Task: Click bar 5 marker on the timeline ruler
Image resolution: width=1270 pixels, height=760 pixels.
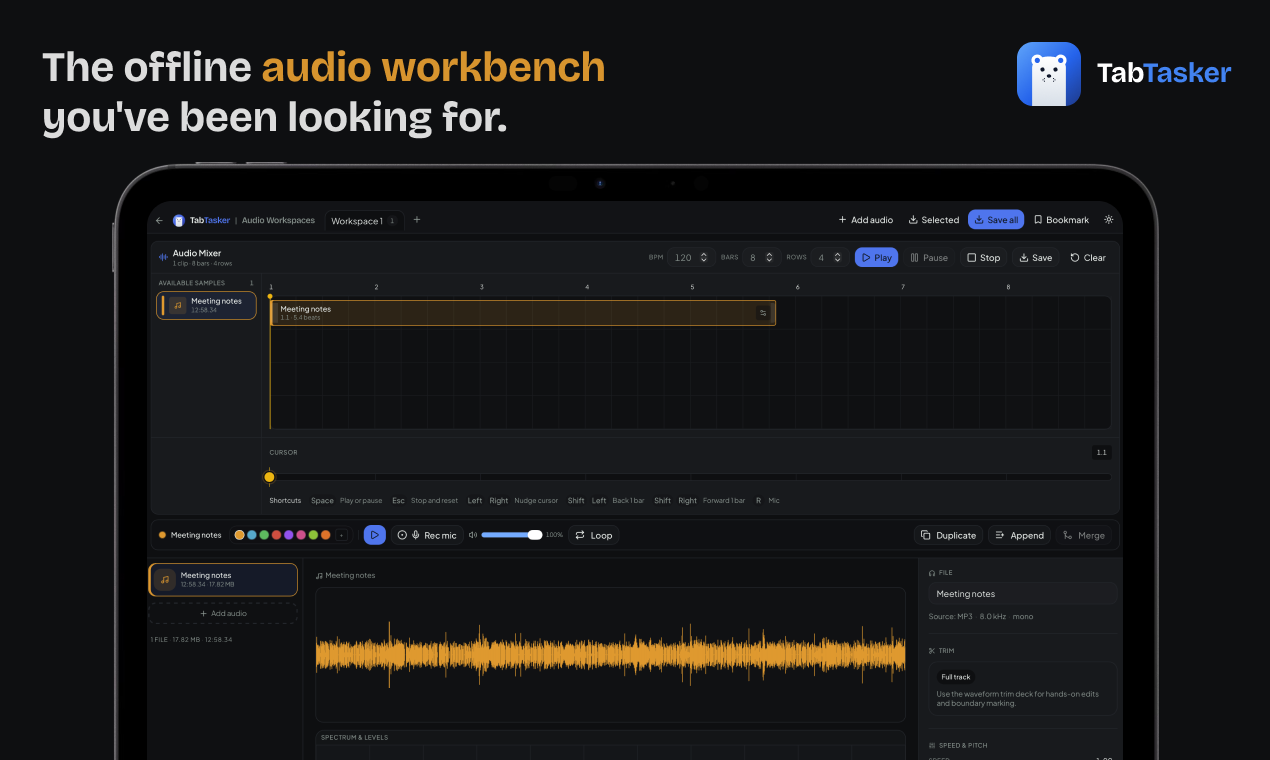Action: [692, 287]
